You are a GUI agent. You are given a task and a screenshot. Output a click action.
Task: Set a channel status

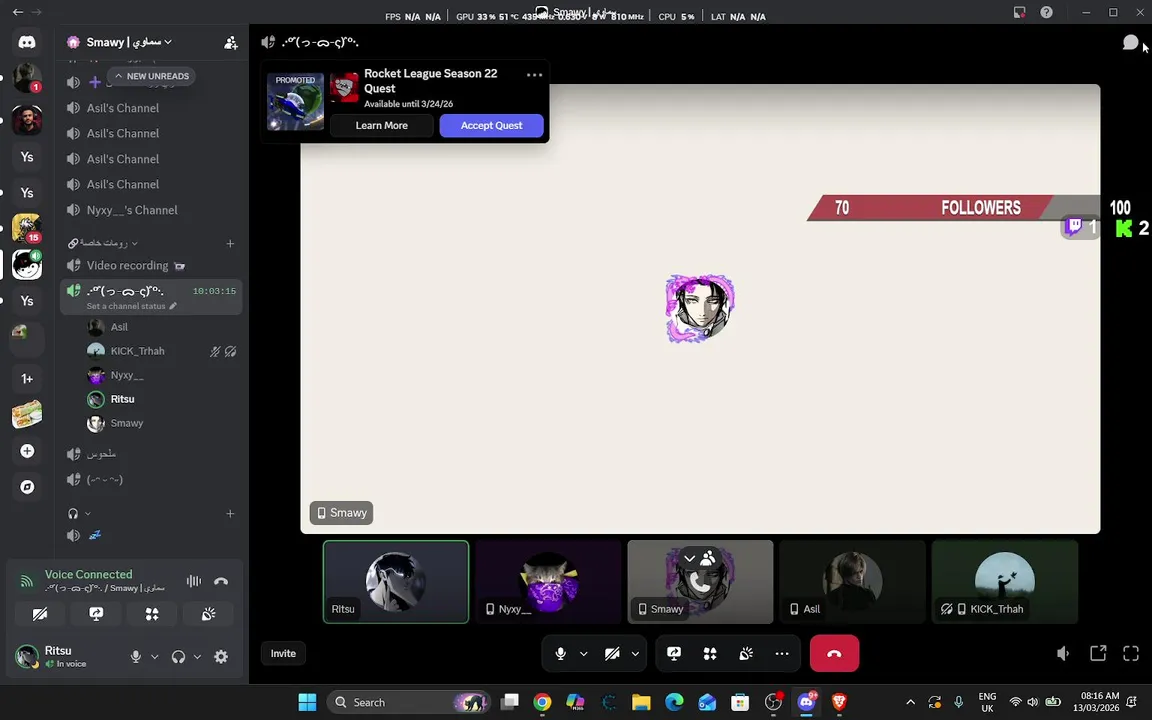[x=131, y=306]
